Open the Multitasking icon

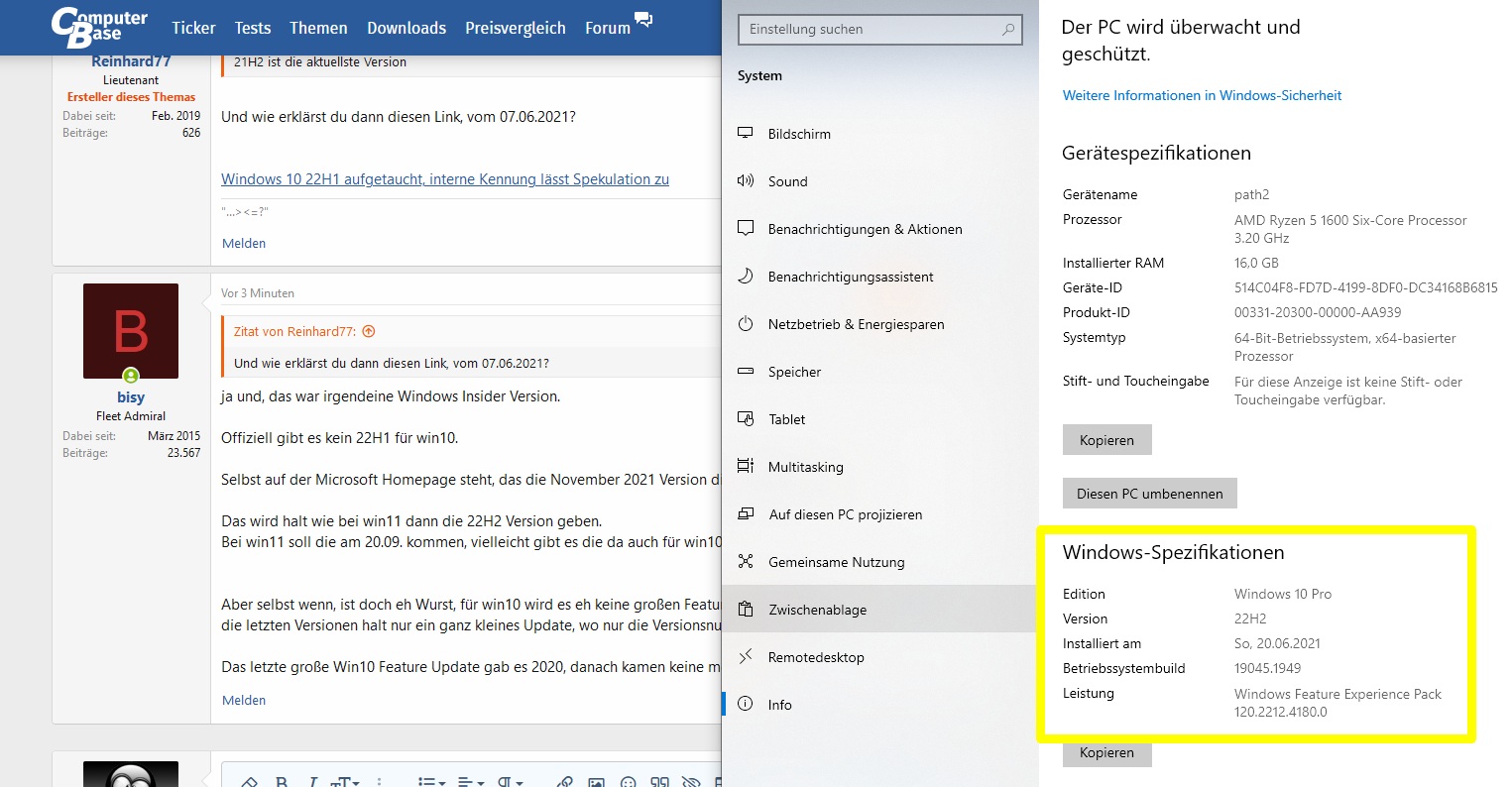[x=746, y=466]
